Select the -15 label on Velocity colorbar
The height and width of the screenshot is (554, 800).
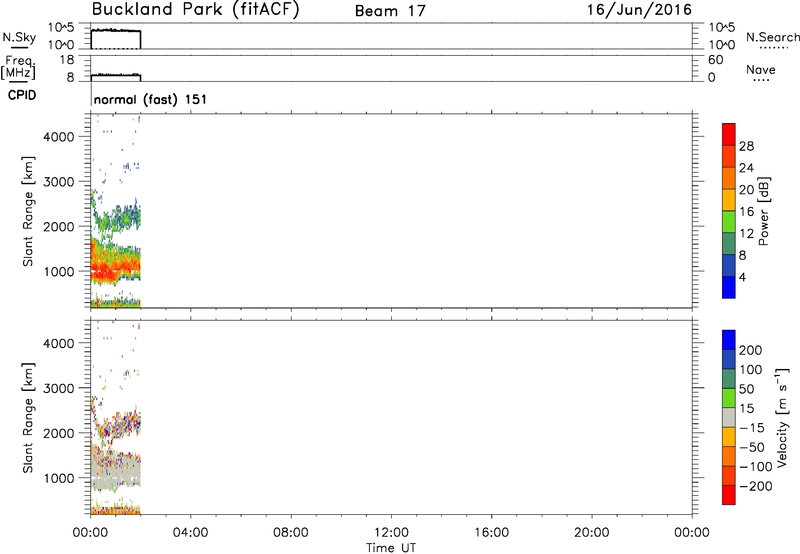tap(752, 428)
